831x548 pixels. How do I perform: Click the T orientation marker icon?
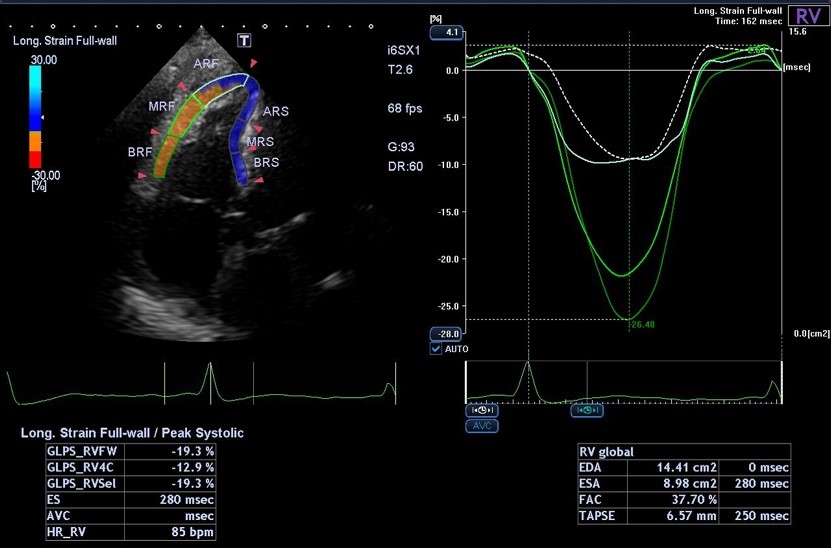[x=244, y=39]
